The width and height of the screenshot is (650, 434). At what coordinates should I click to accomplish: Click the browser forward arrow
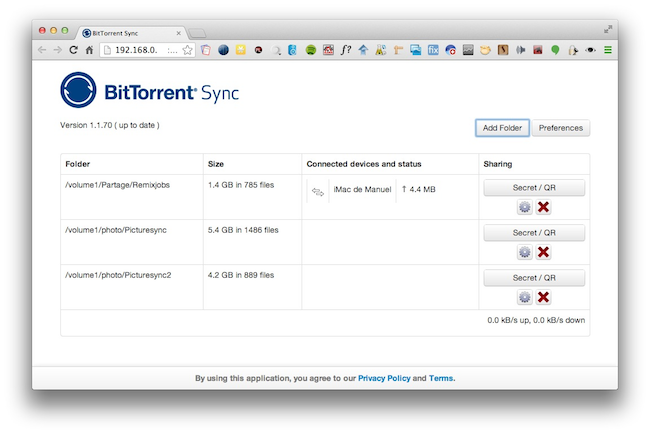[x=58, y=50]
